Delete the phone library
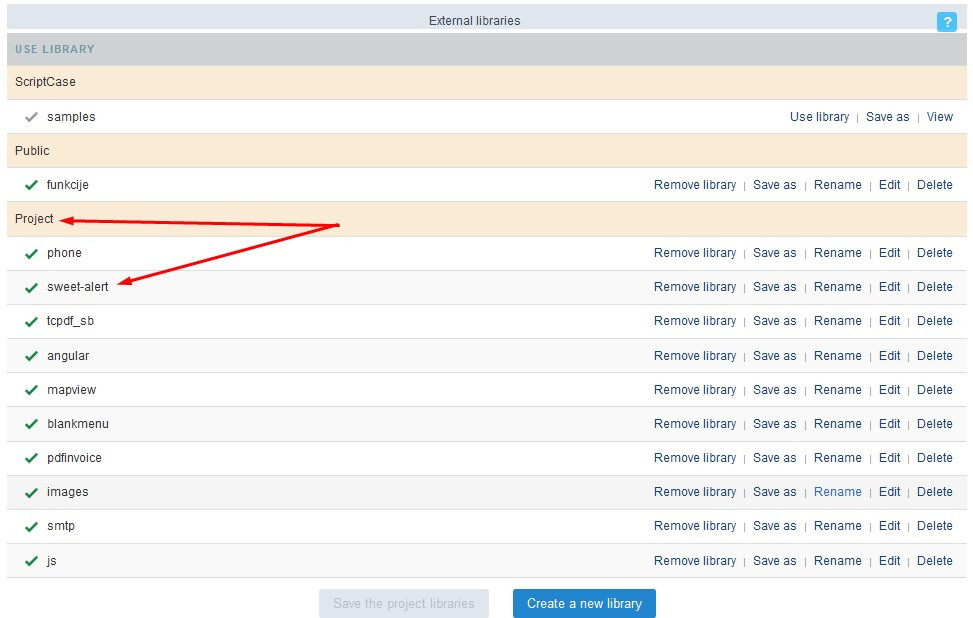 pyautogui.click(x=935, y=253)
